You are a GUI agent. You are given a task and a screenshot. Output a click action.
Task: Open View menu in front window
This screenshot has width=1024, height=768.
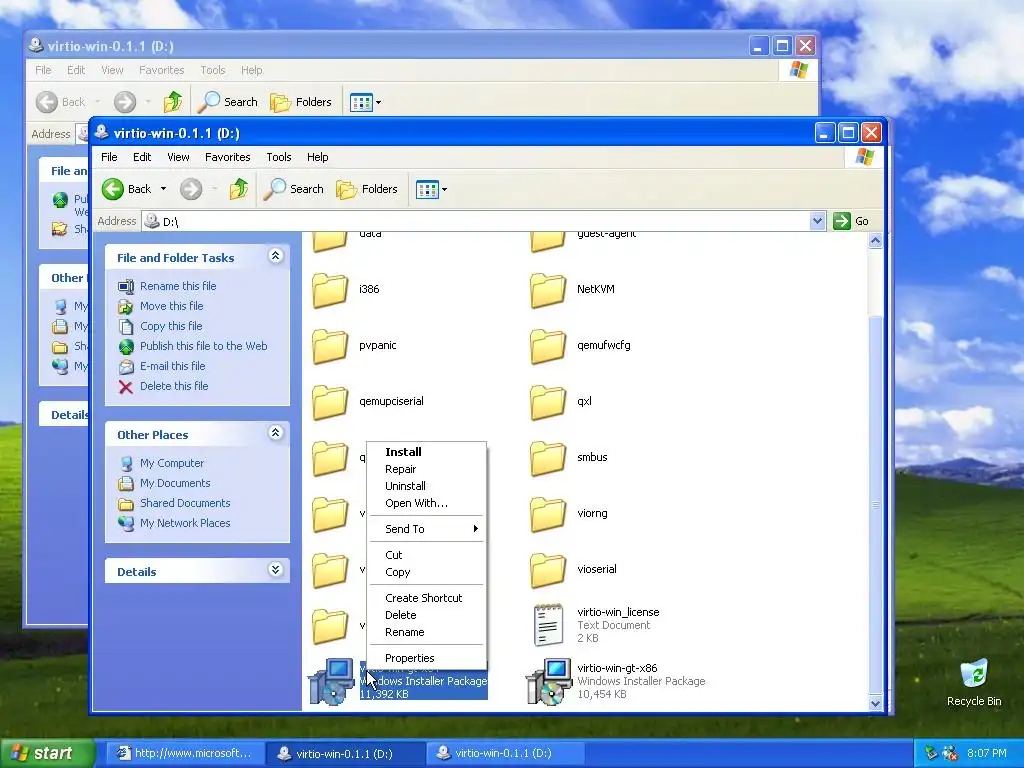178,157
